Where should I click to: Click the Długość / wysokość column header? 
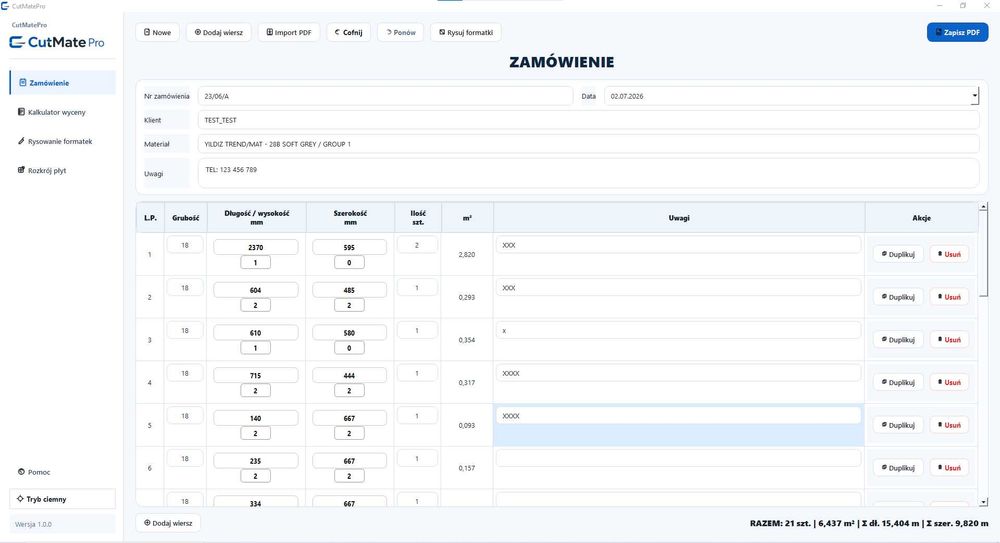pyautogui.click(x=256, y=218)
